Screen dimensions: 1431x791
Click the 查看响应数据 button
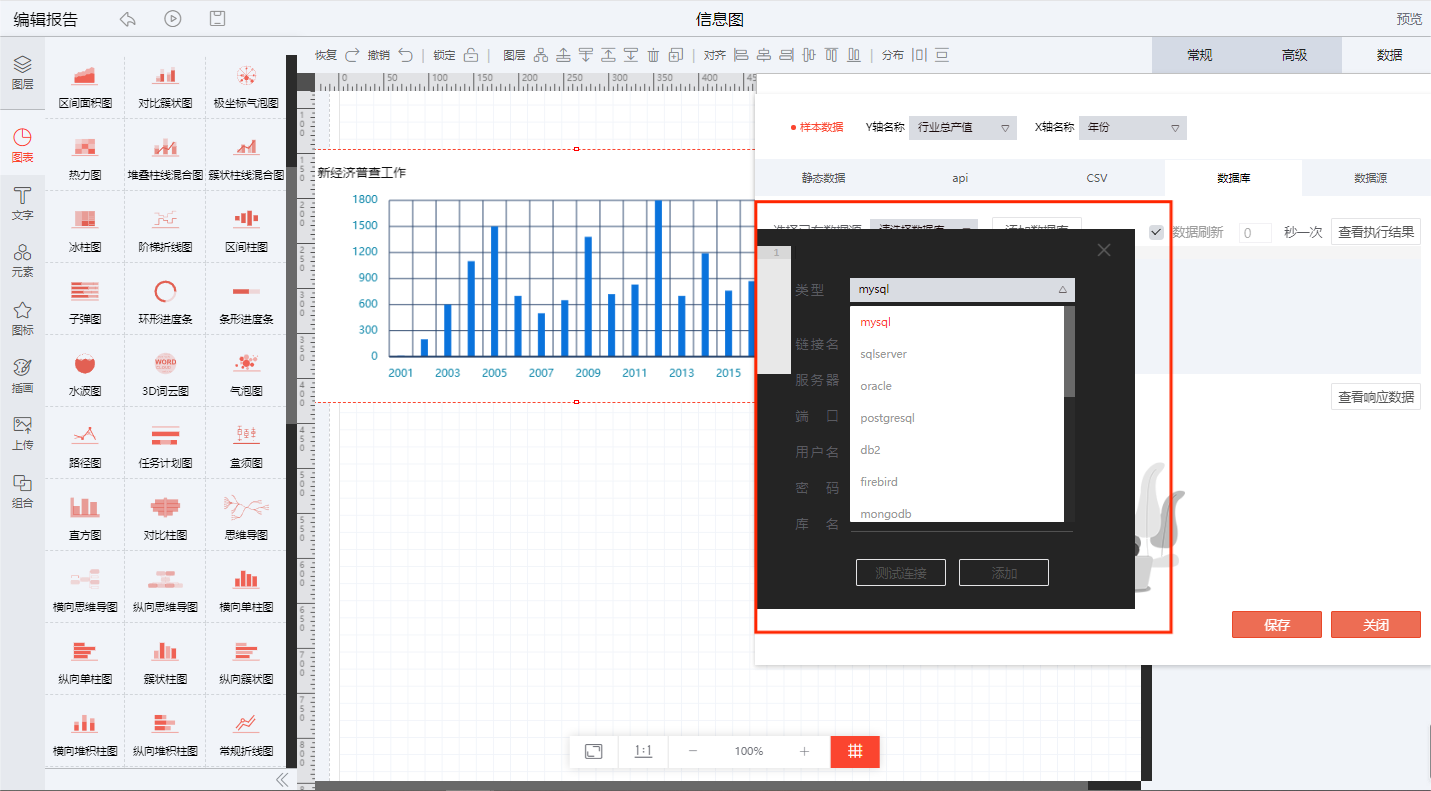(x=1376, y=397)
